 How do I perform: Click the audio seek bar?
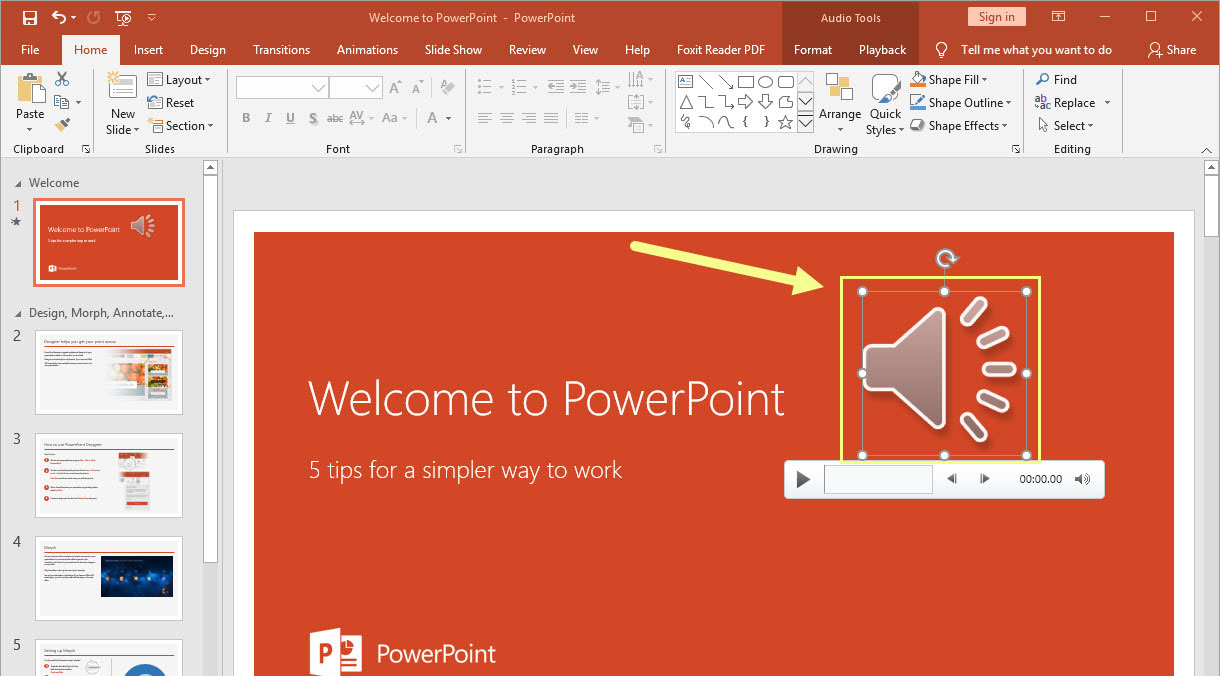click(878, 479)
